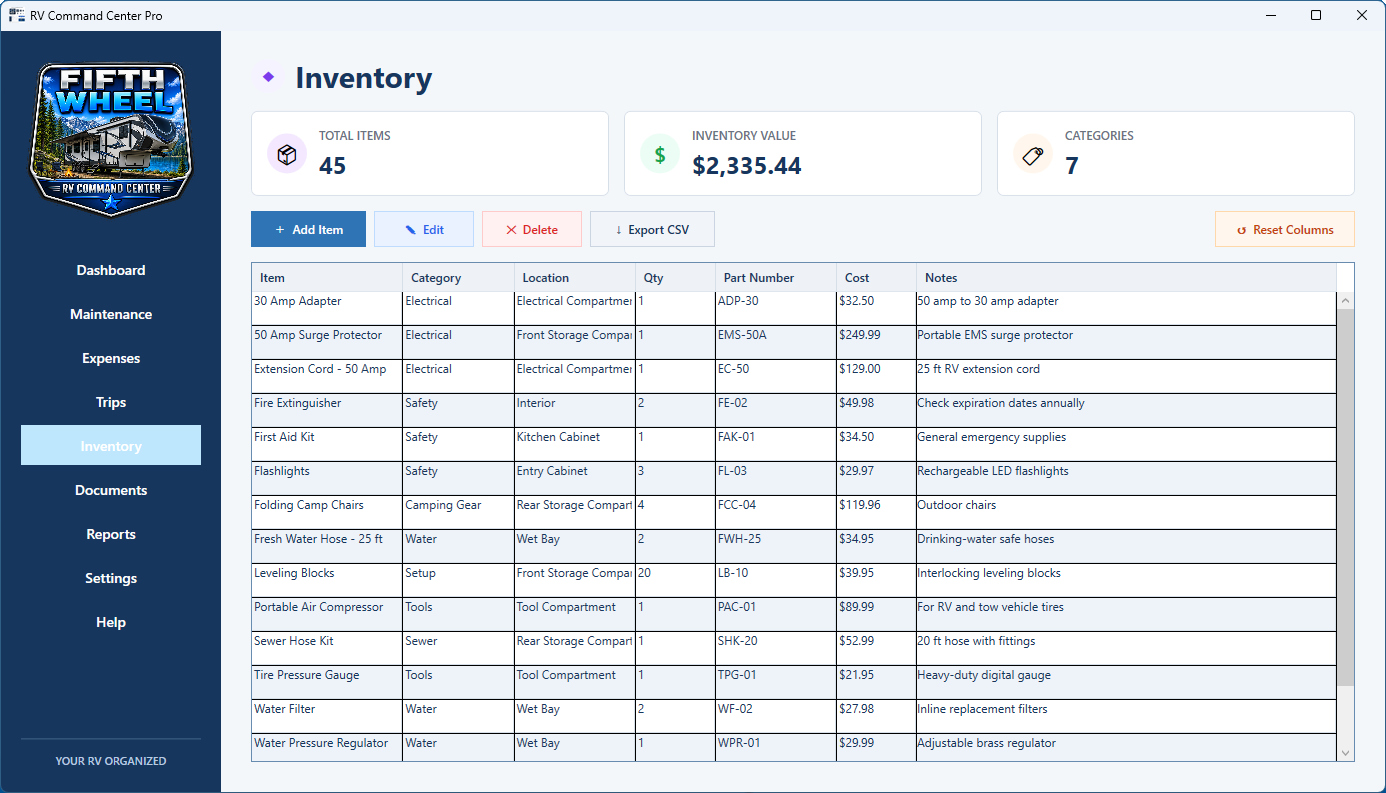Click the Categories tag icon

[x=1033, y=154]
